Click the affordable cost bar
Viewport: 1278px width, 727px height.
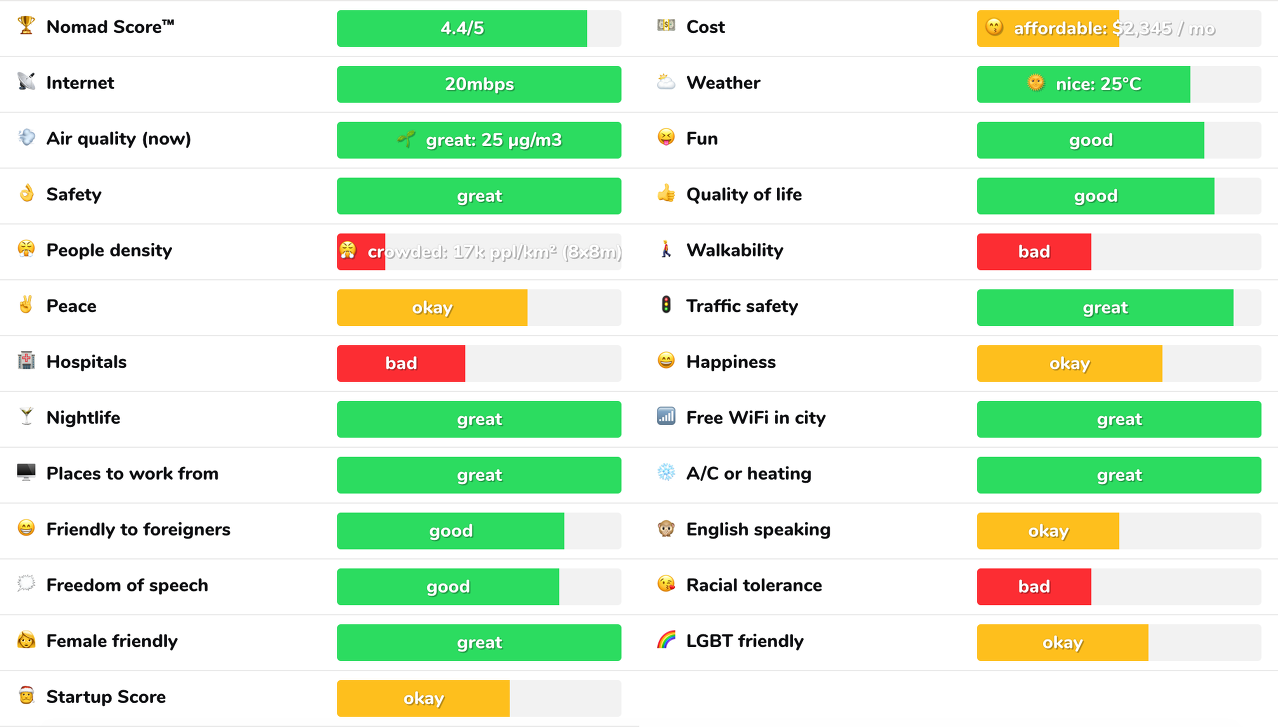pyautogui.click(x=1119, y=28)
